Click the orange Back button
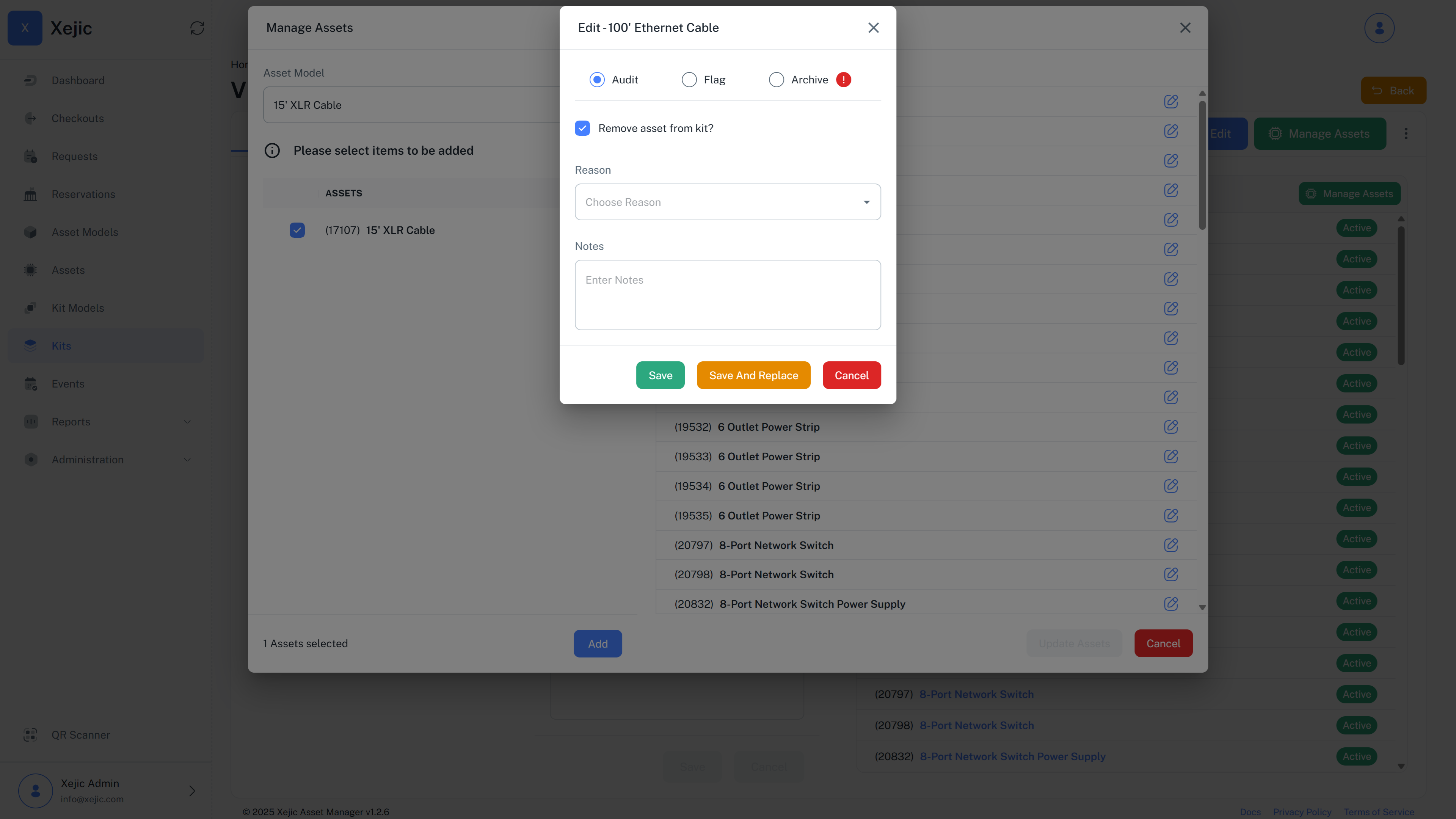The height and width of the screenshot is (819, 1456). point(1393,91)
